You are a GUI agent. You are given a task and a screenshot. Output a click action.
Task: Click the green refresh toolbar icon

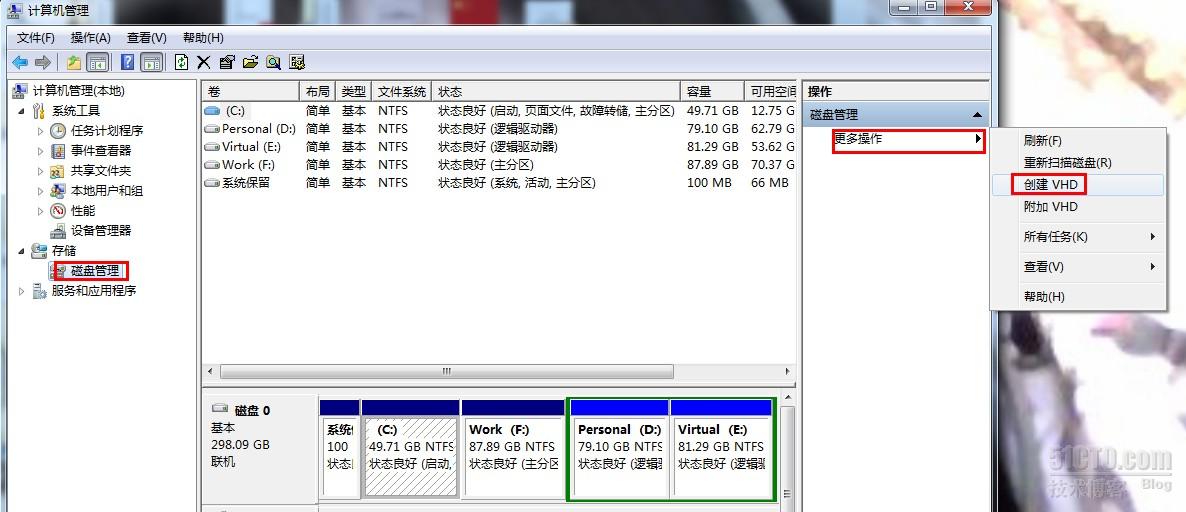tap(181, 62)
